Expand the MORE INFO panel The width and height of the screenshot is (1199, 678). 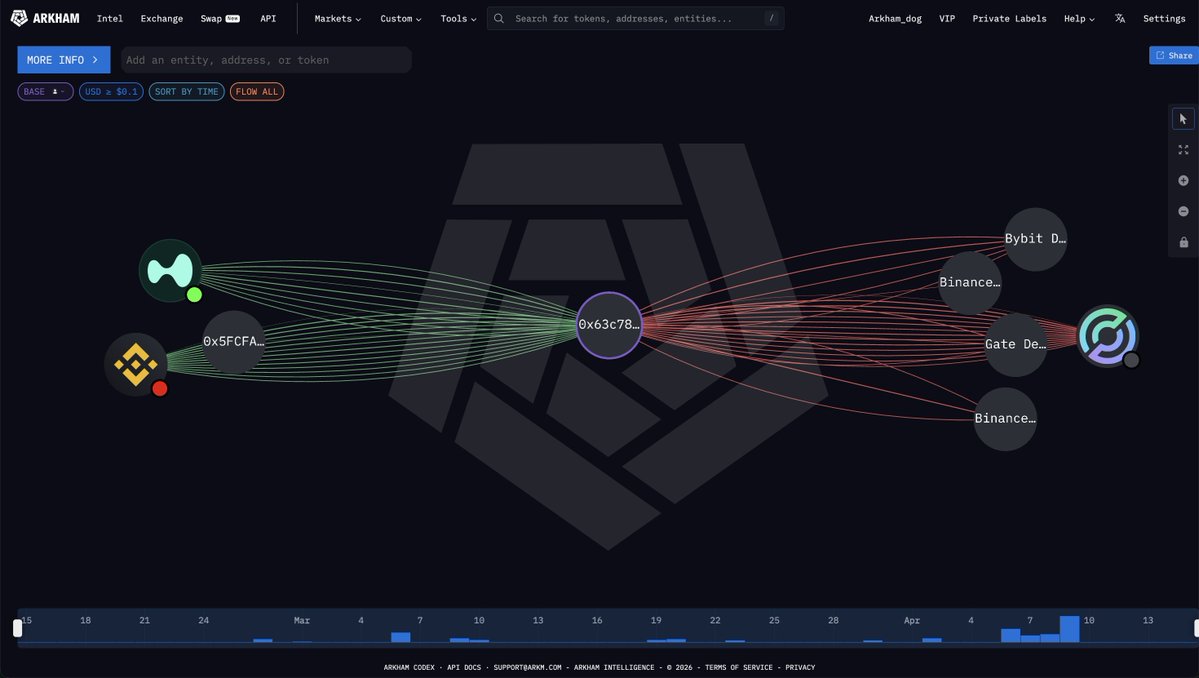coord(63,60)
